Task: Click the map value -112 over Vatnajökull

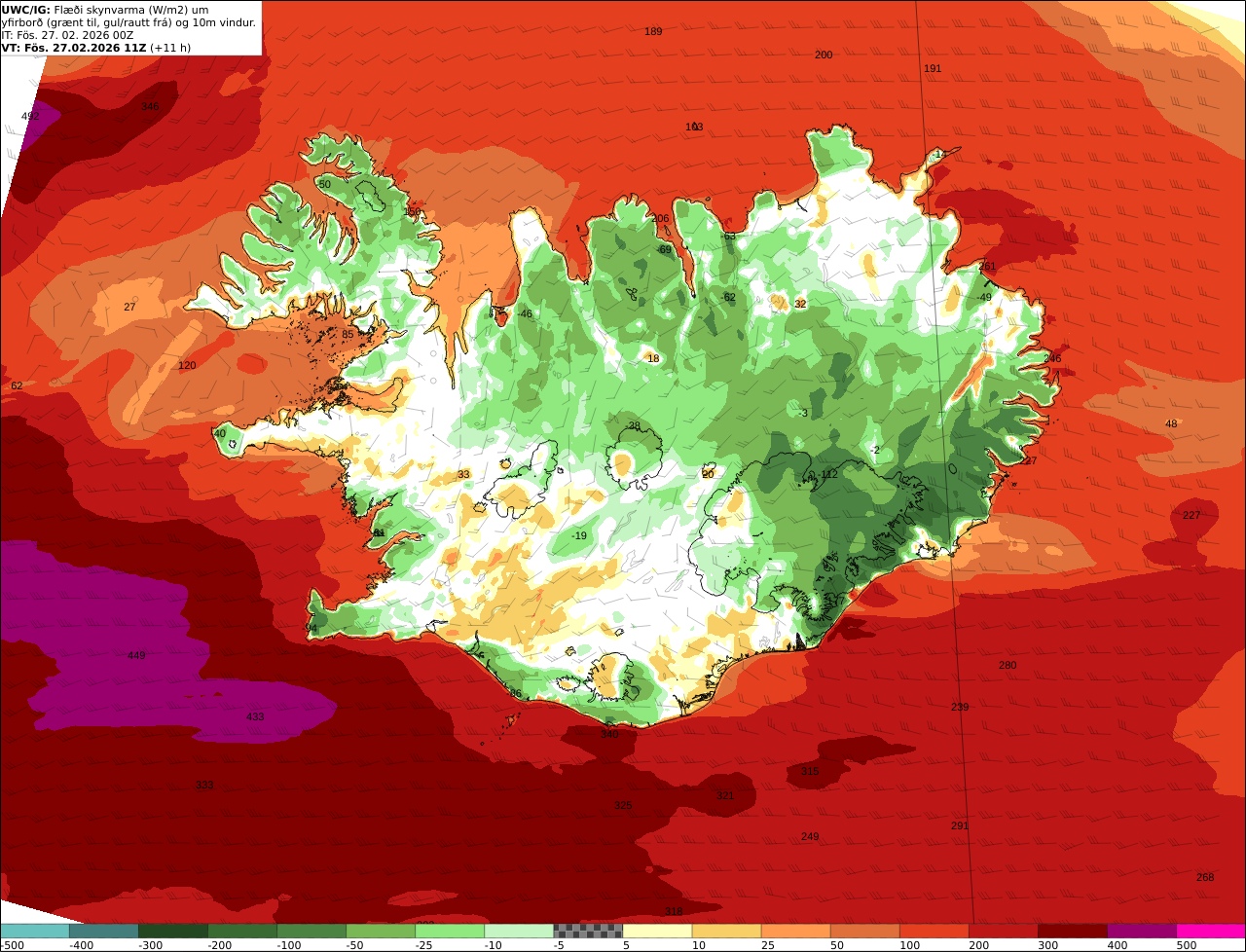Action: tap(828, 474)
